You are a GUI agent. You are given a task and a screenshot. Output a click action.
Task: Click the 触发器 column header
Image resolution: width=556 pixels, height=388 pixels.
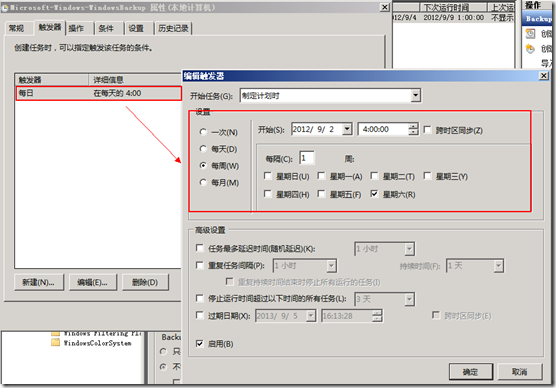tap(52, 80)
